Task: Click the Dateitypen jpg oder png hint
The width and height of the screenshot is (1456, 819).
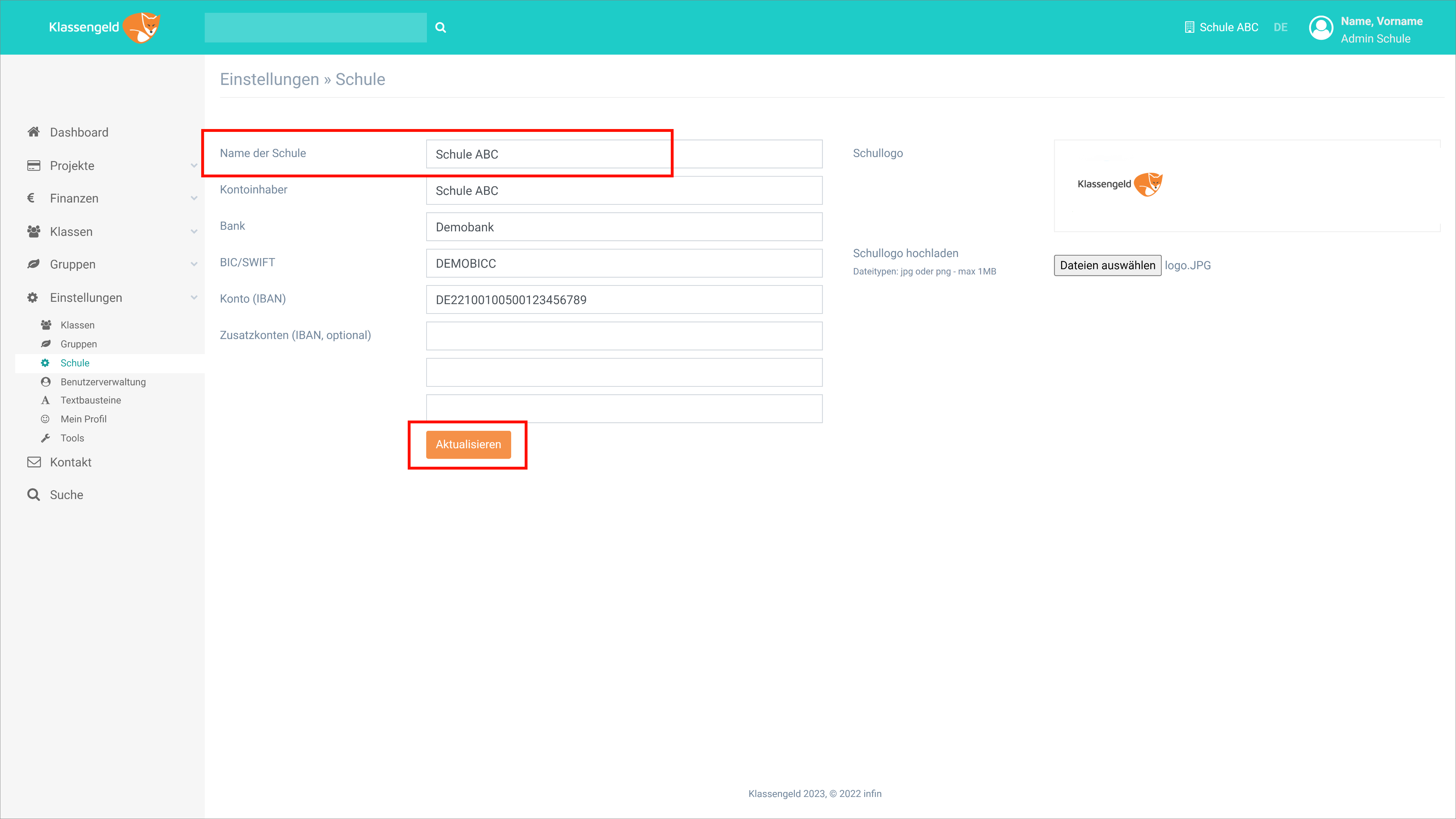Action: pos(924,271)
